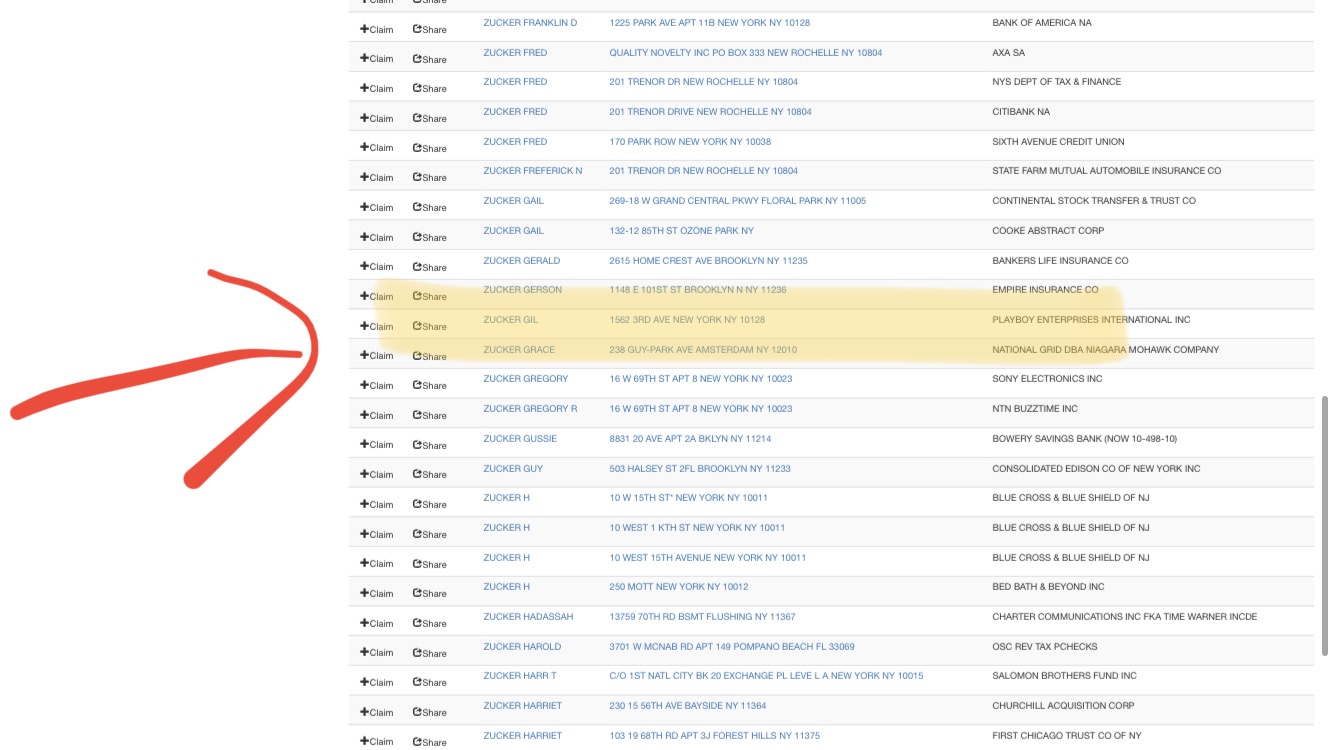The width and height of the screenshot is (1334, 750).
Task: Claim the First Chicago Trust ZUCKER HARRIET row
Action: 377,741
